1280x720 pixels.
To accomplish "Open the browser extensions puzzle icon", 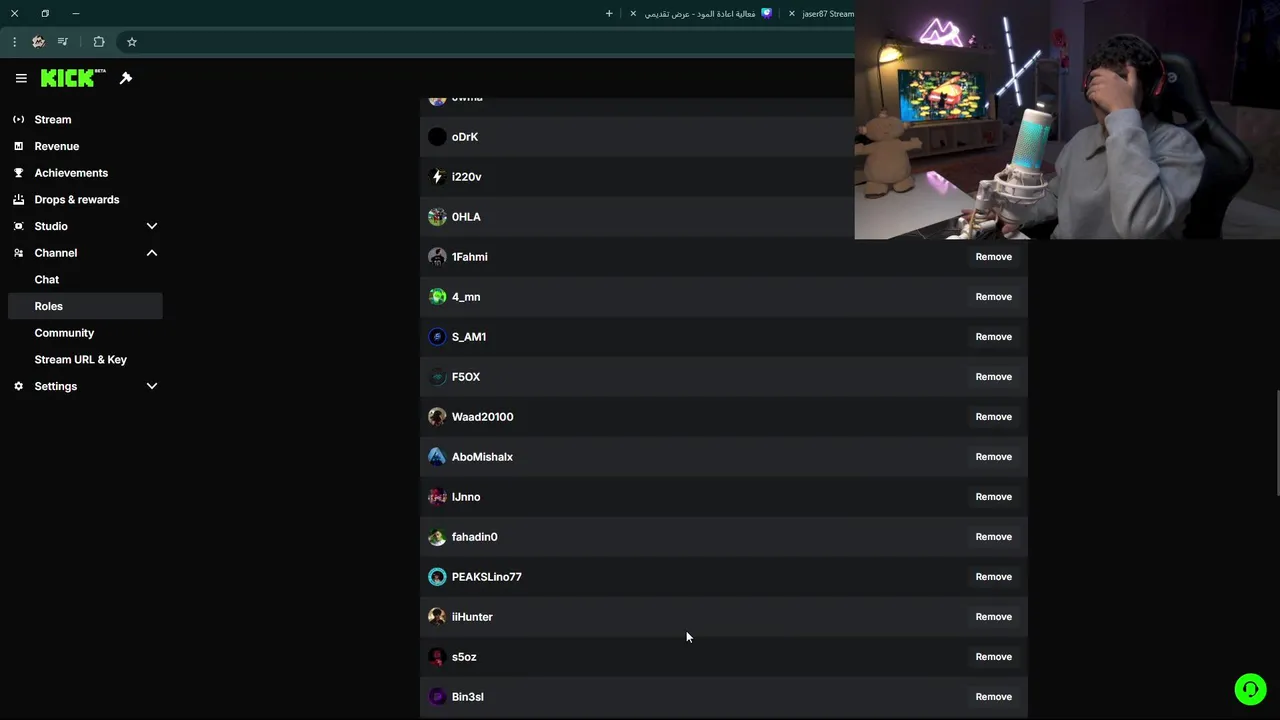I will tap(98, 42).
